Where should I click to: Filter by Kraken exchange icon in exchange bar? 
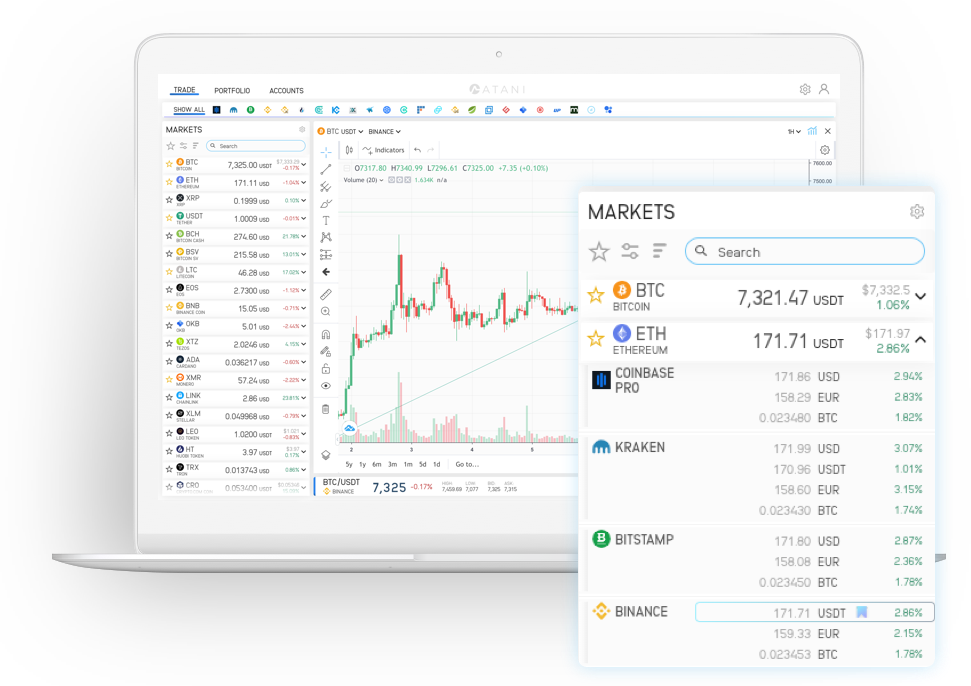(x=233, y=110)
